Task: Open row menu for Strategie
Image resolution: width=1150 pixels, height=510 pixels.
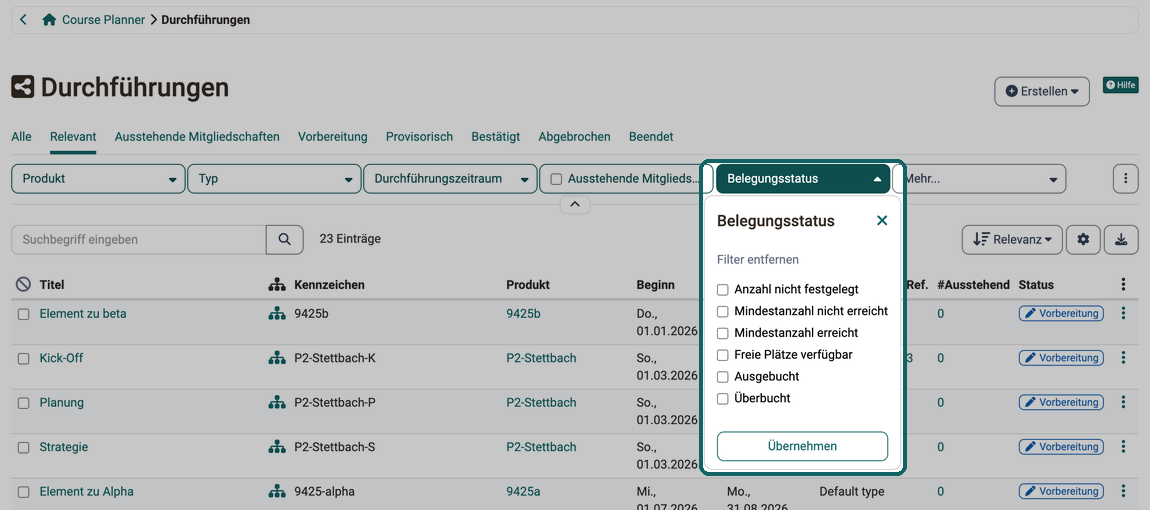Action: [x=1123, y=447]
